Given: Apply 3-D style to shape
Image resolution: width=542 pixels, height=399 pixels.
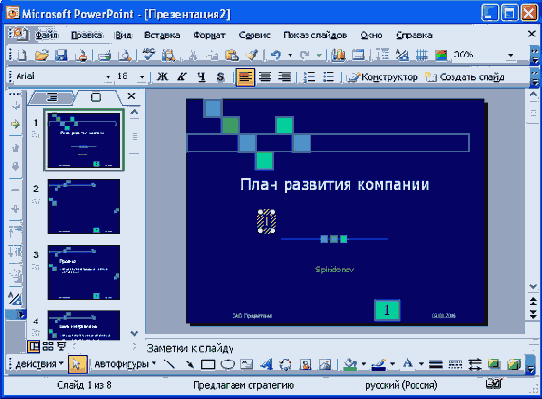Looking at the screenshot, I should coord(514,364).
